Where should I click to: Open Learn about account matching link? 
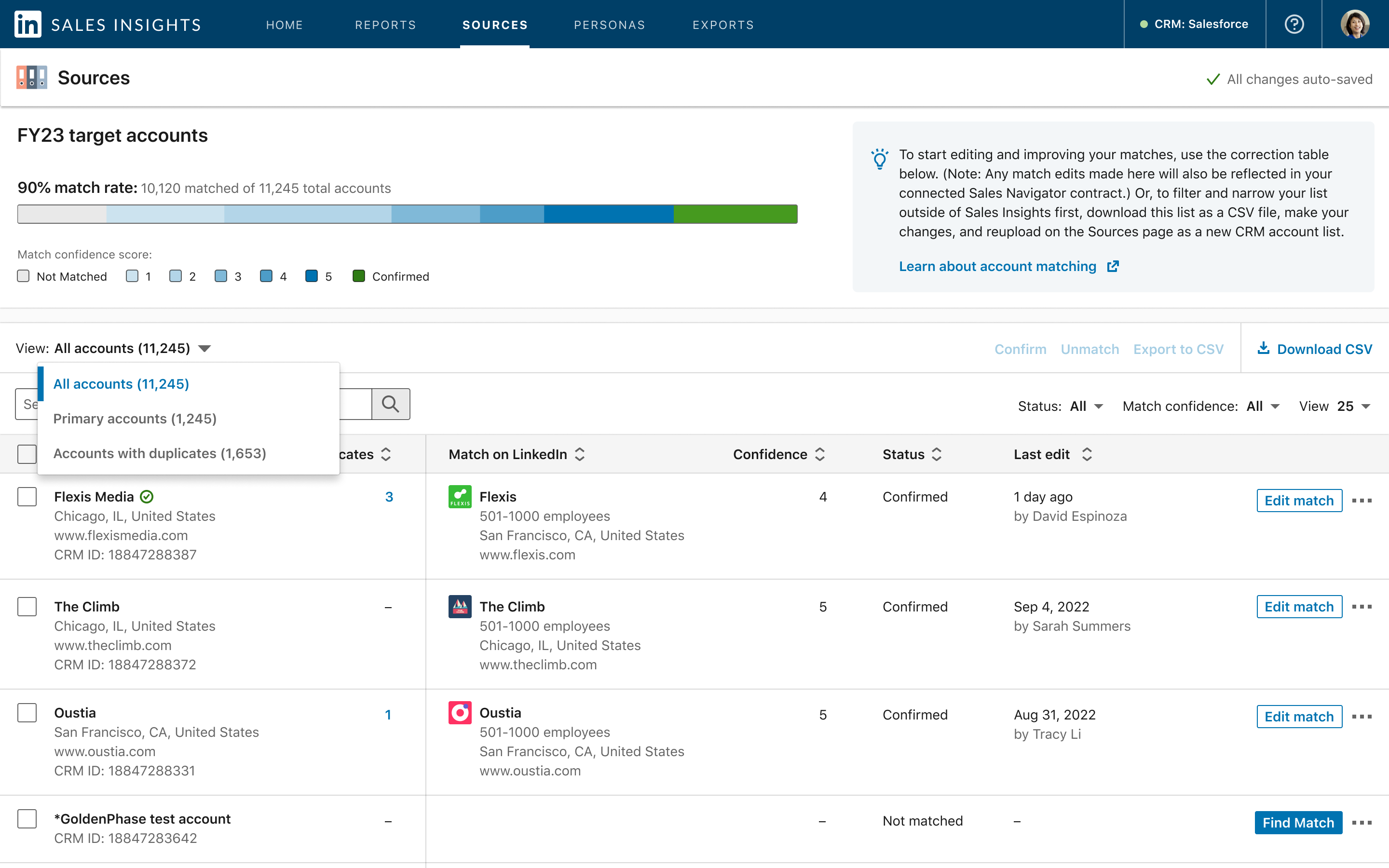click(997, 266)
